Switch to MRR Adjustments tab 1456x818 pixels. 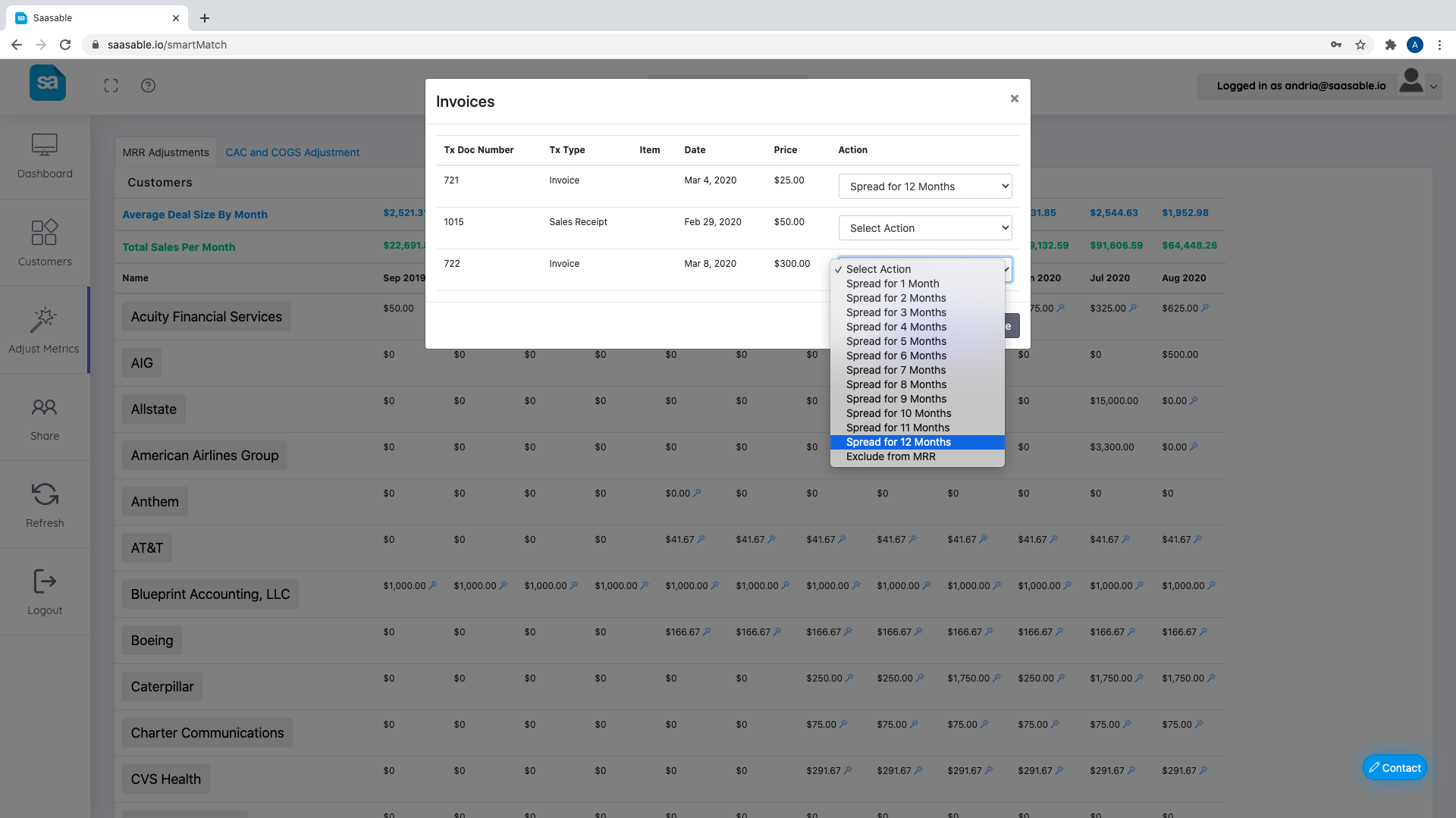(165, 152)
